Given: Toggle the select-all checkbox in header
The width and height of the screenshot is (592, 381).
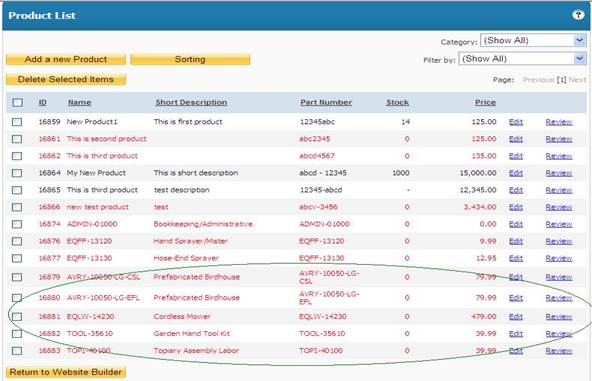Looking at the screenshot, I should (17, 102).
